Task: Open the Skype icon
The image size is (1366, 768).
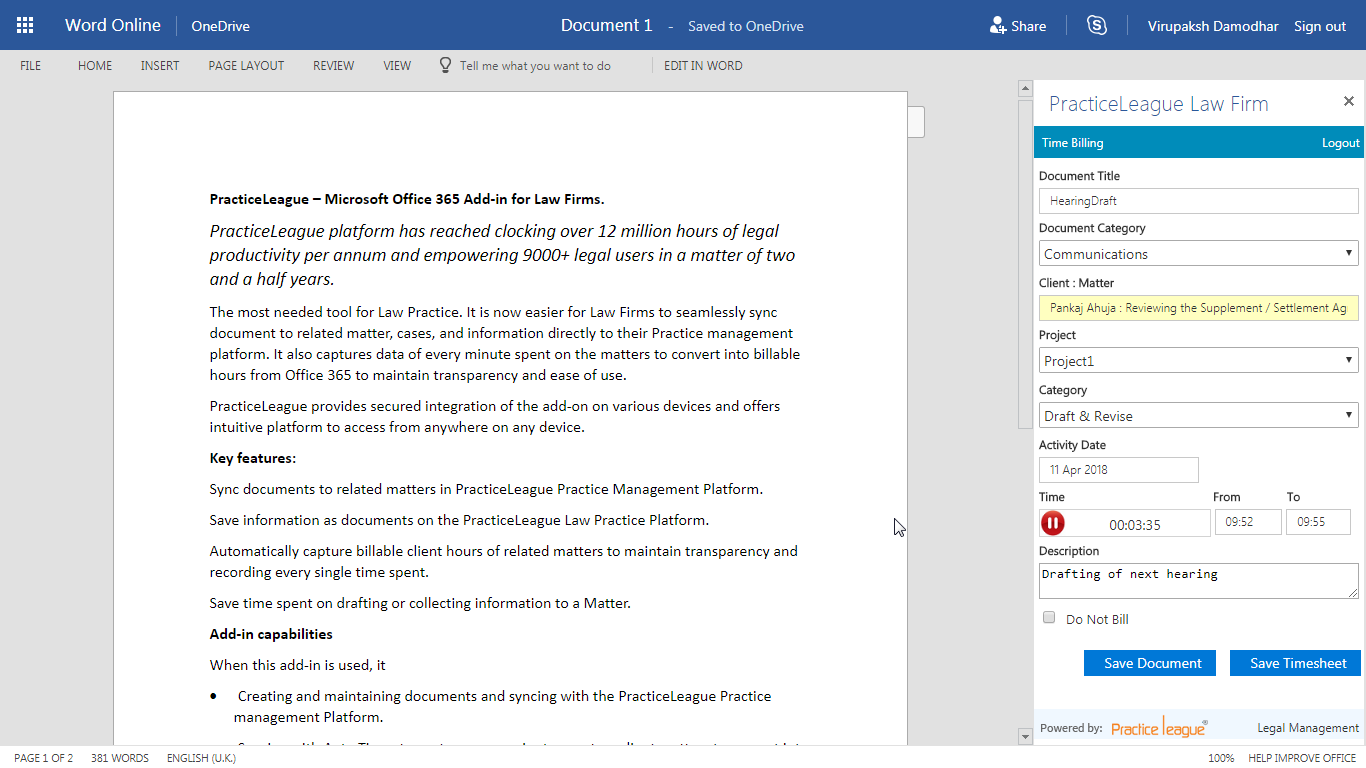Action: (1097, 26)
